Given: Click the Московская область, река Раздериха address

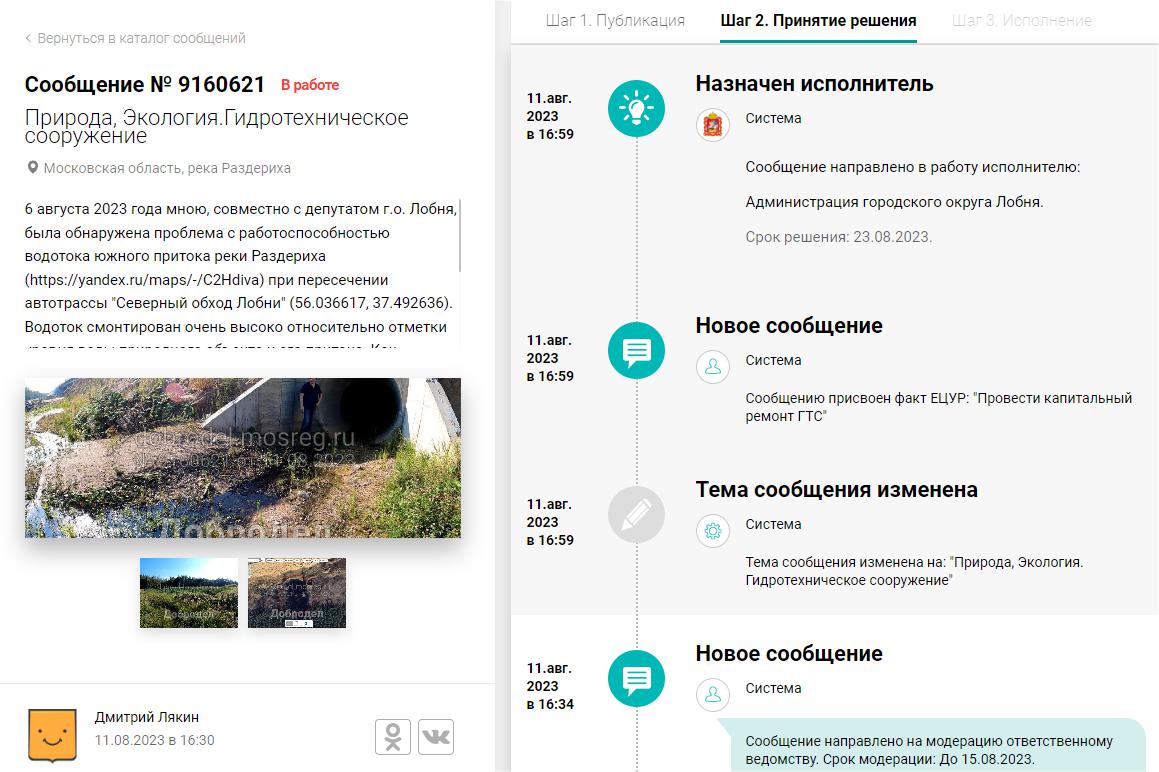Looking at the screenshot, I should coord(167,168).
